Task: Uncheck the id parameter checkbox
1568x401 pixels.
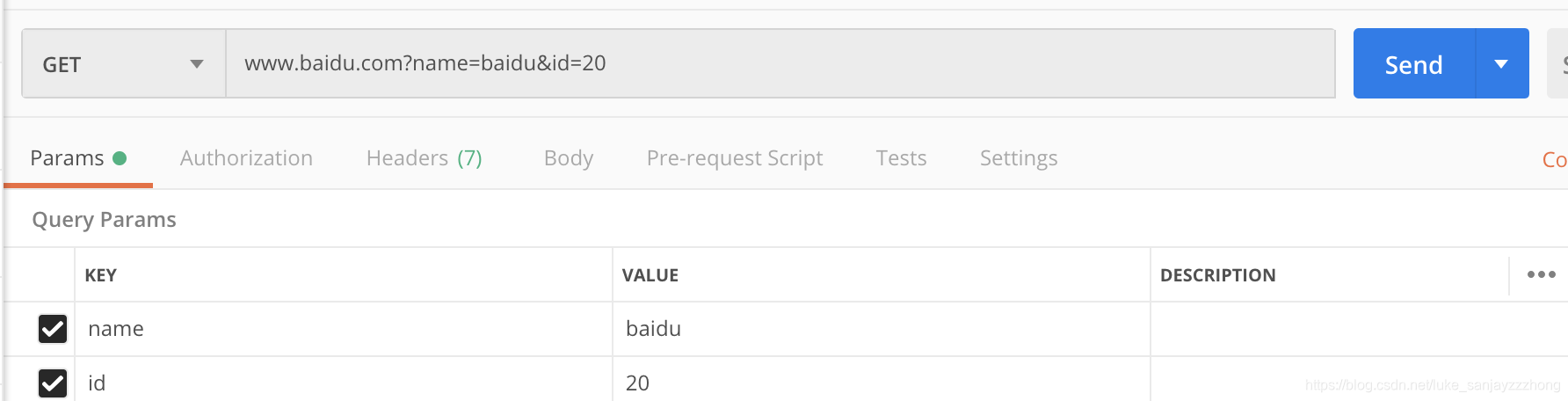Action: [x=53, y=383]
